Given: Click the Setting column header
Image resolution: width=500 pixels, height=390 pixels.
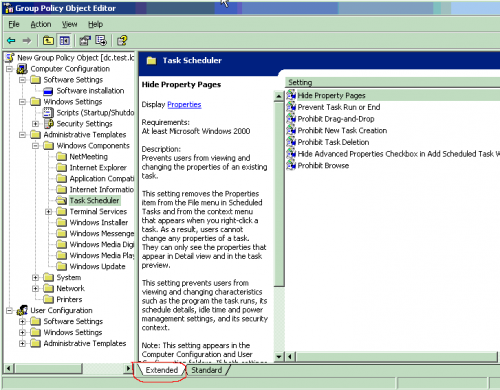Looking at the screenshot, I should (392, 82).
